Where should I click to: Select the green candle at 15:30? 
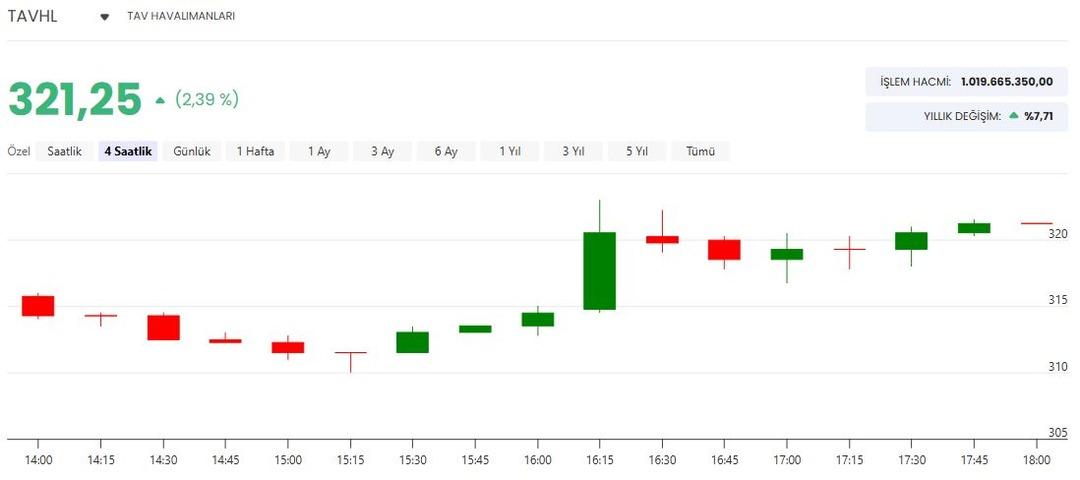(412, 342)
